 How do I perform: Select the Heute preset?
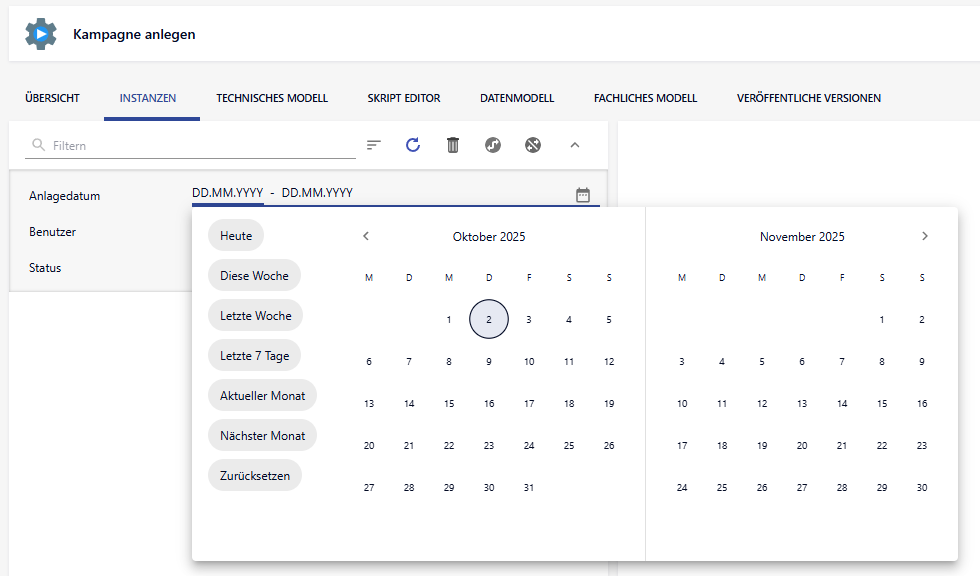pos(236,235)
